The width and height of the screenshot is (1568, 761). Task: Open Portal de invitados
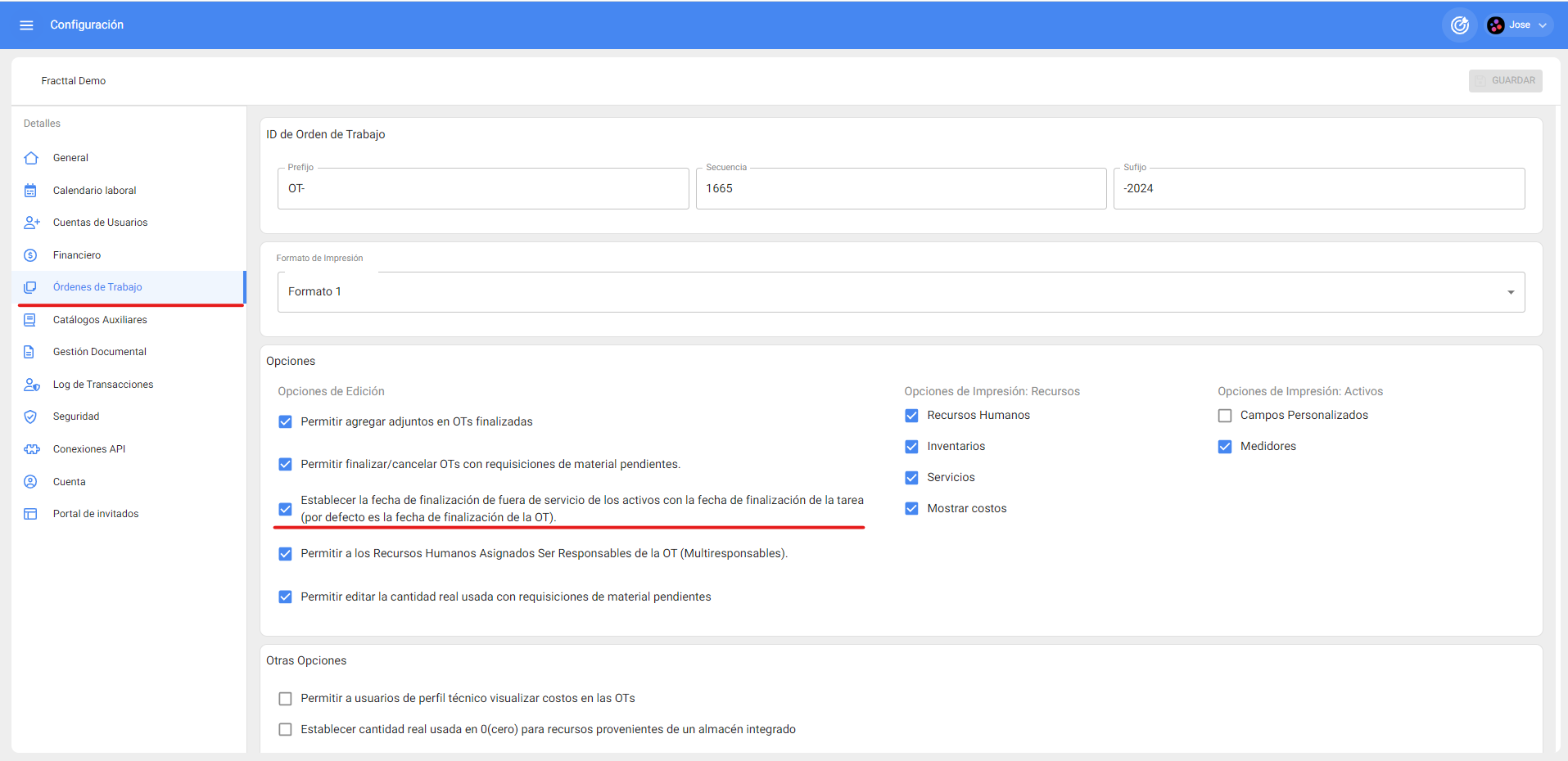(x=96, y=514)
